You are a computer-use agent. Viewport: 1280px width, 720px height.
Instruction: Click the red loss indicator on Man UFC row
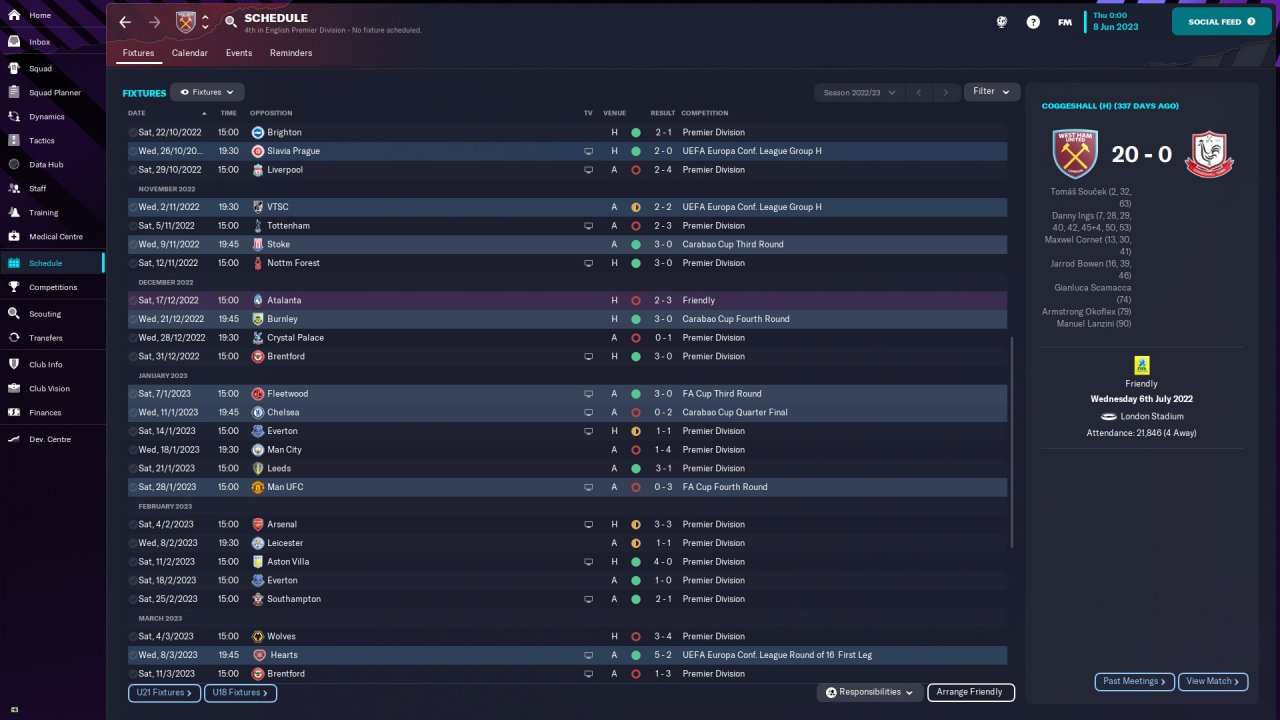coord(636,487)
